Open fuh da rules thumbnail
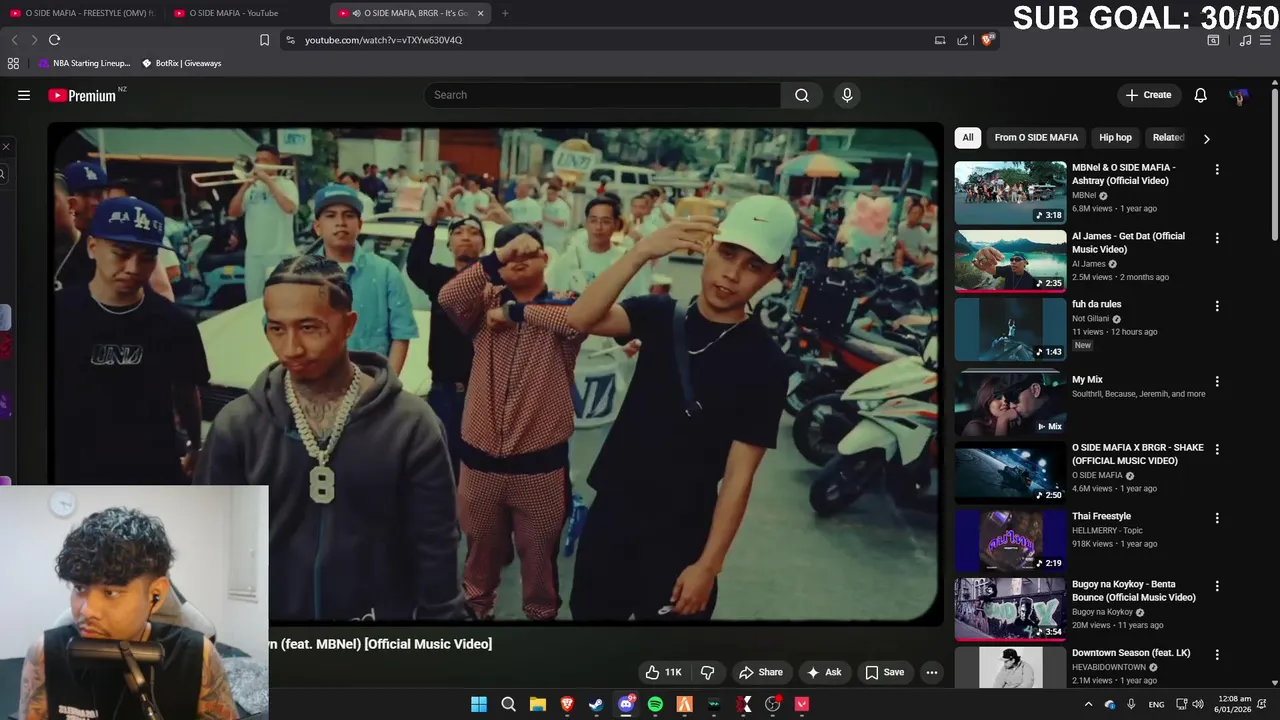 click(1010, 329)
